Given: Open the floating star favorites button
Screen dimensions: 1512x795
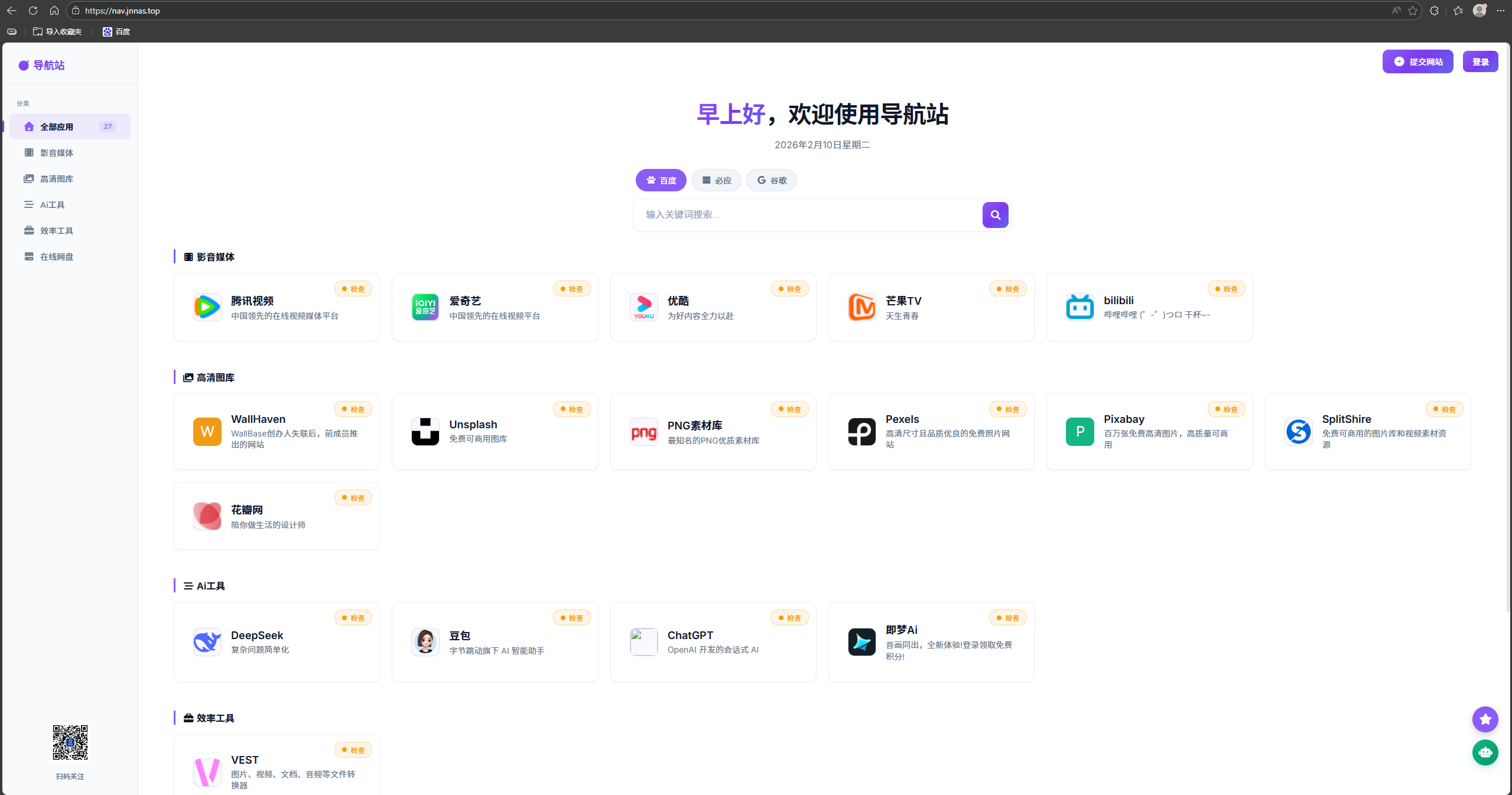Looking at the screenshot, I should pyautogui.click(x=1485, y=719).
